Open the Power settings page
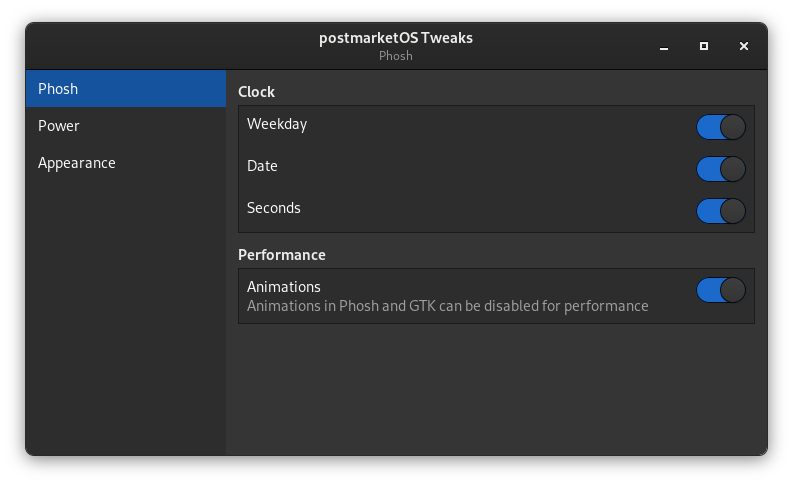Screen dimensions: 793x484 (126, 126)
